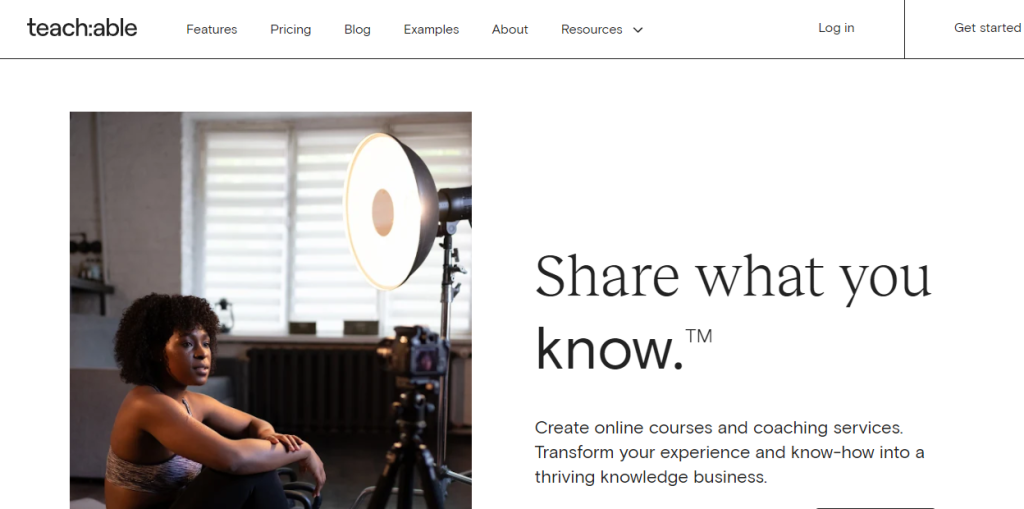Click the teach:able logo
Viewport: 1024px width, 509px height.
tap(82, 28)
